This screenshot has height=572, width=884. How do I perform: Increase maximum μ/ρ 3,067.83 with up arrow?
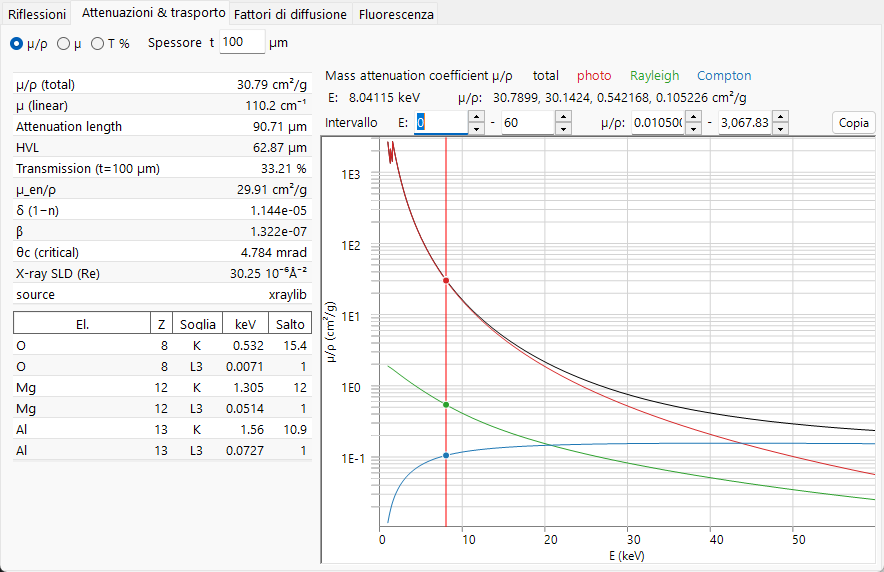(x=780, y=117)
